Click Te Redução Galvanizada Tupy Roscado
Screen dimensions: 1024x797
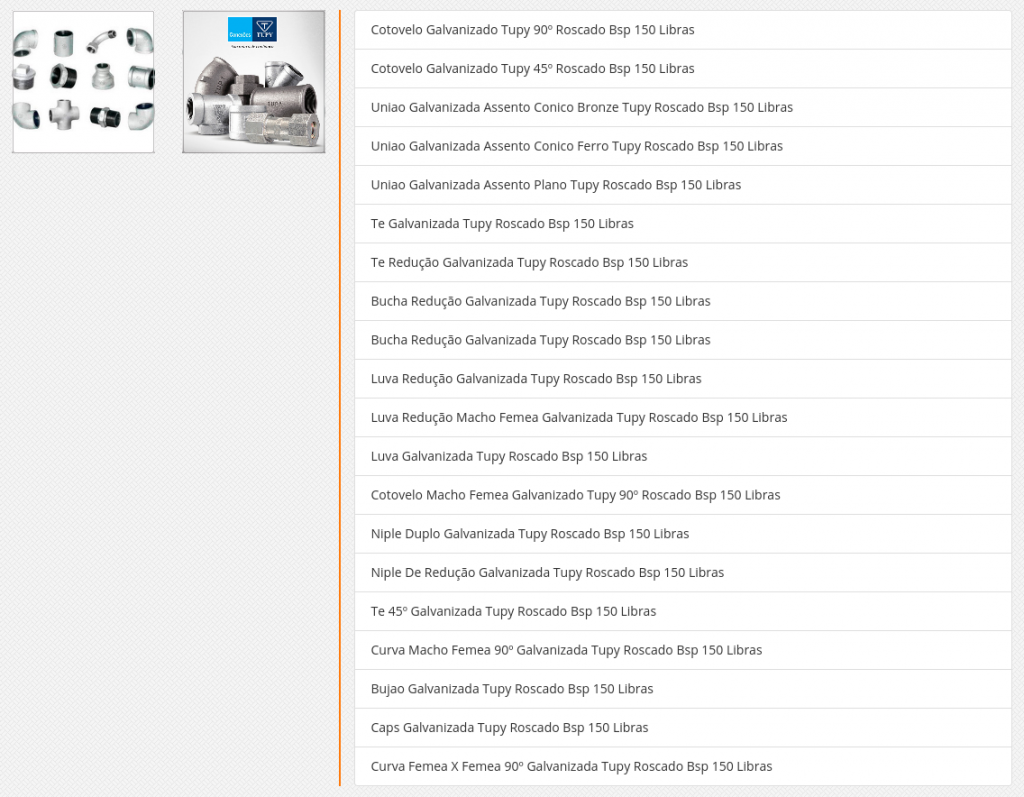tap(529, 263)
